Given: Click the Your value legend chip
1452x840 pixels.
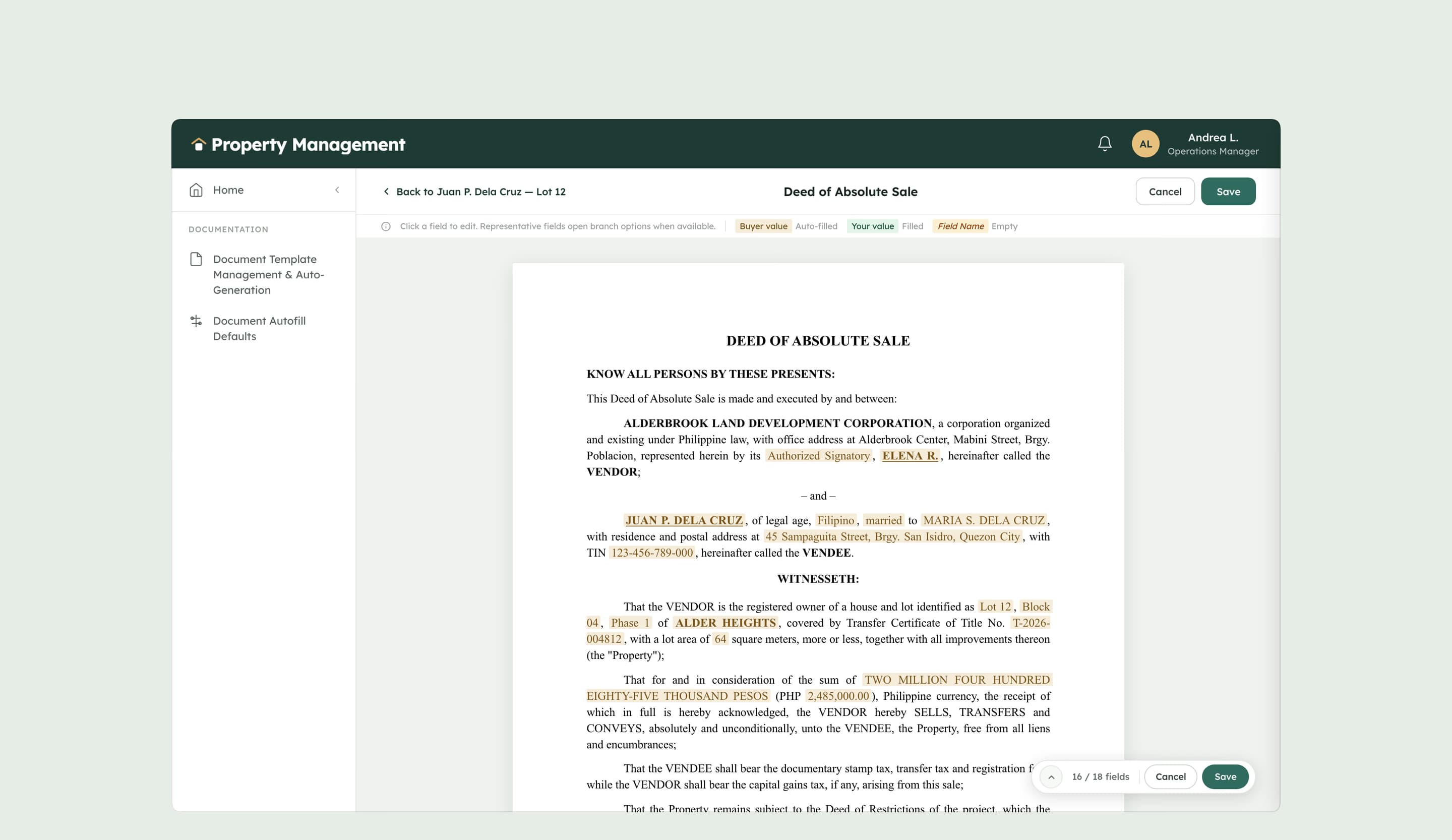Looking at the screenshot, I should [872, 226].
